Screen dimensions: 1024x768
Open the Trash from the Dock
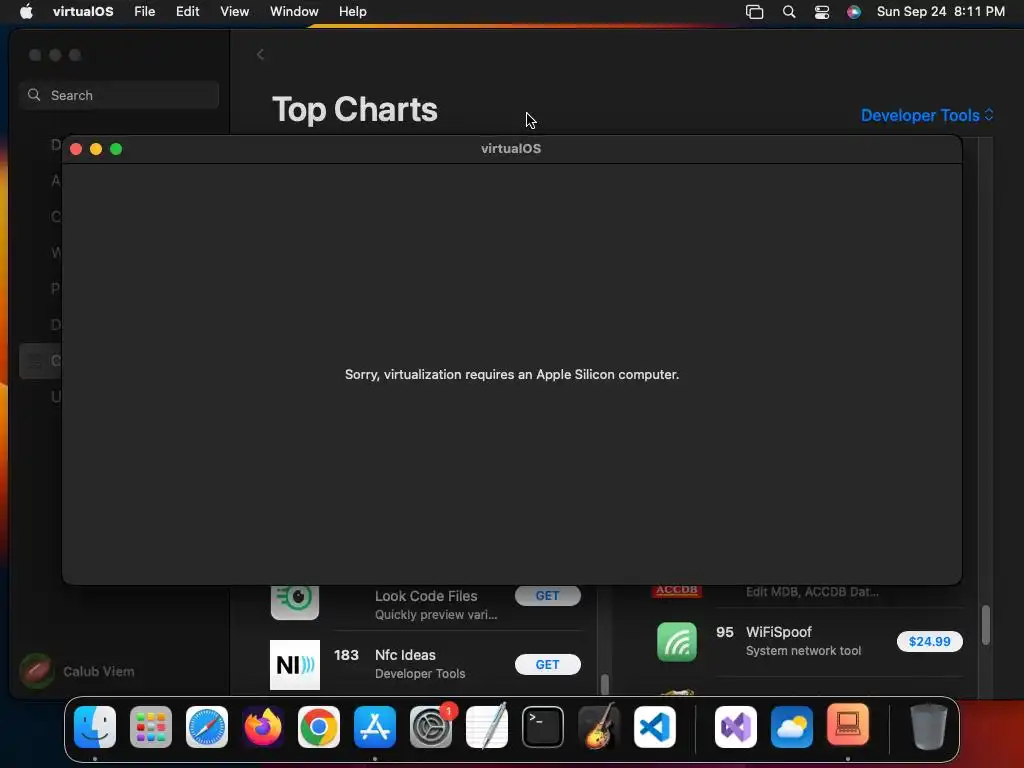pos(929,726)
